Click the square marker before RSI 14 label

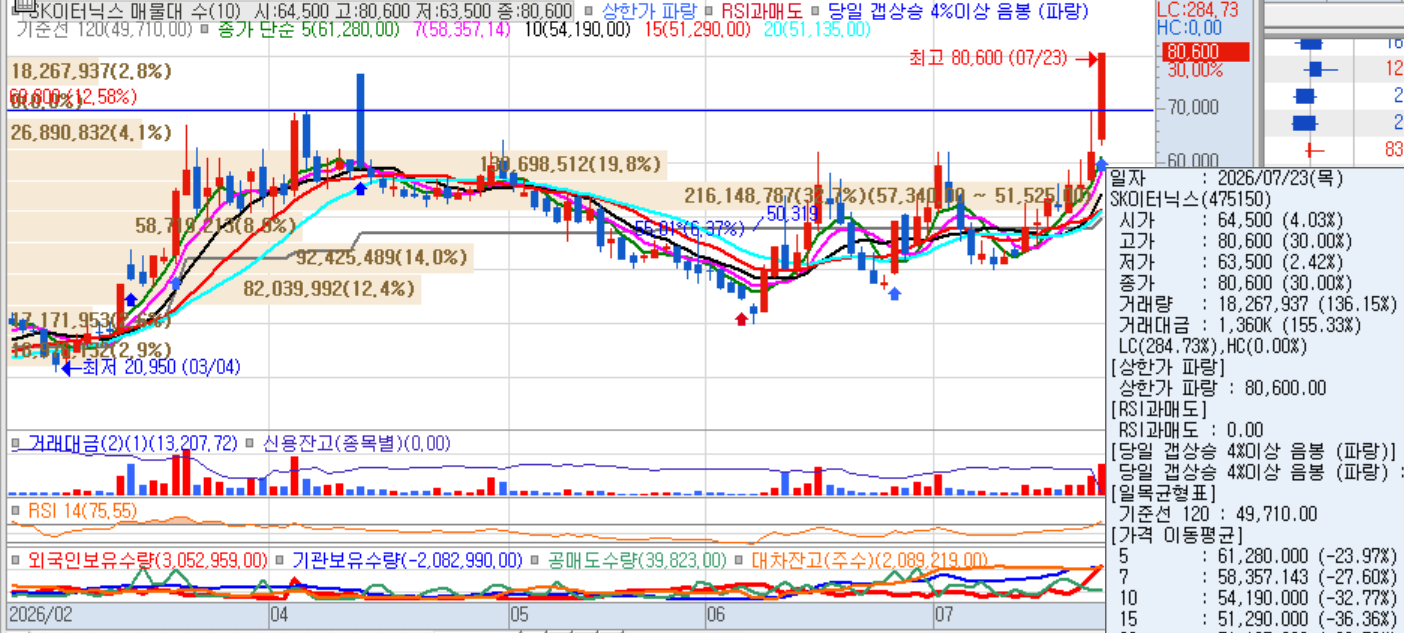(16, 511)
